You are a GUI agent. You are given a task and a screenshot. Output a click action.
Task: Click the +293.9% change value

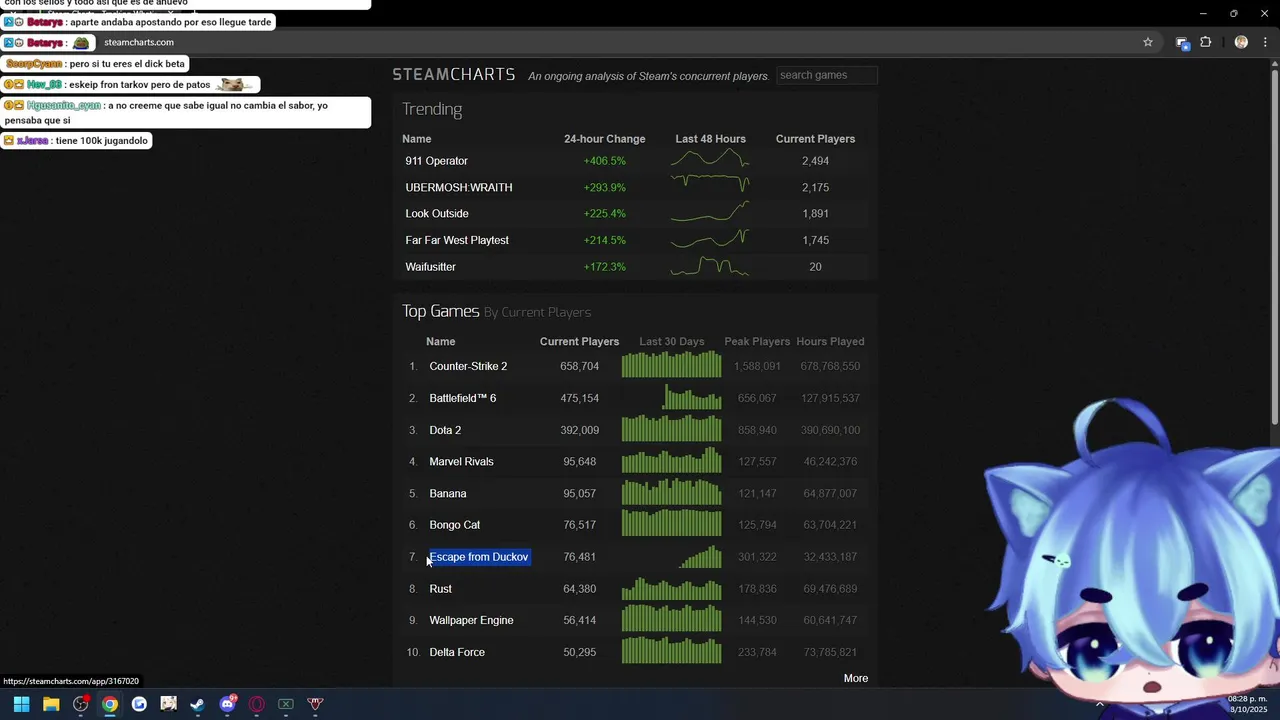pos(605,187)
